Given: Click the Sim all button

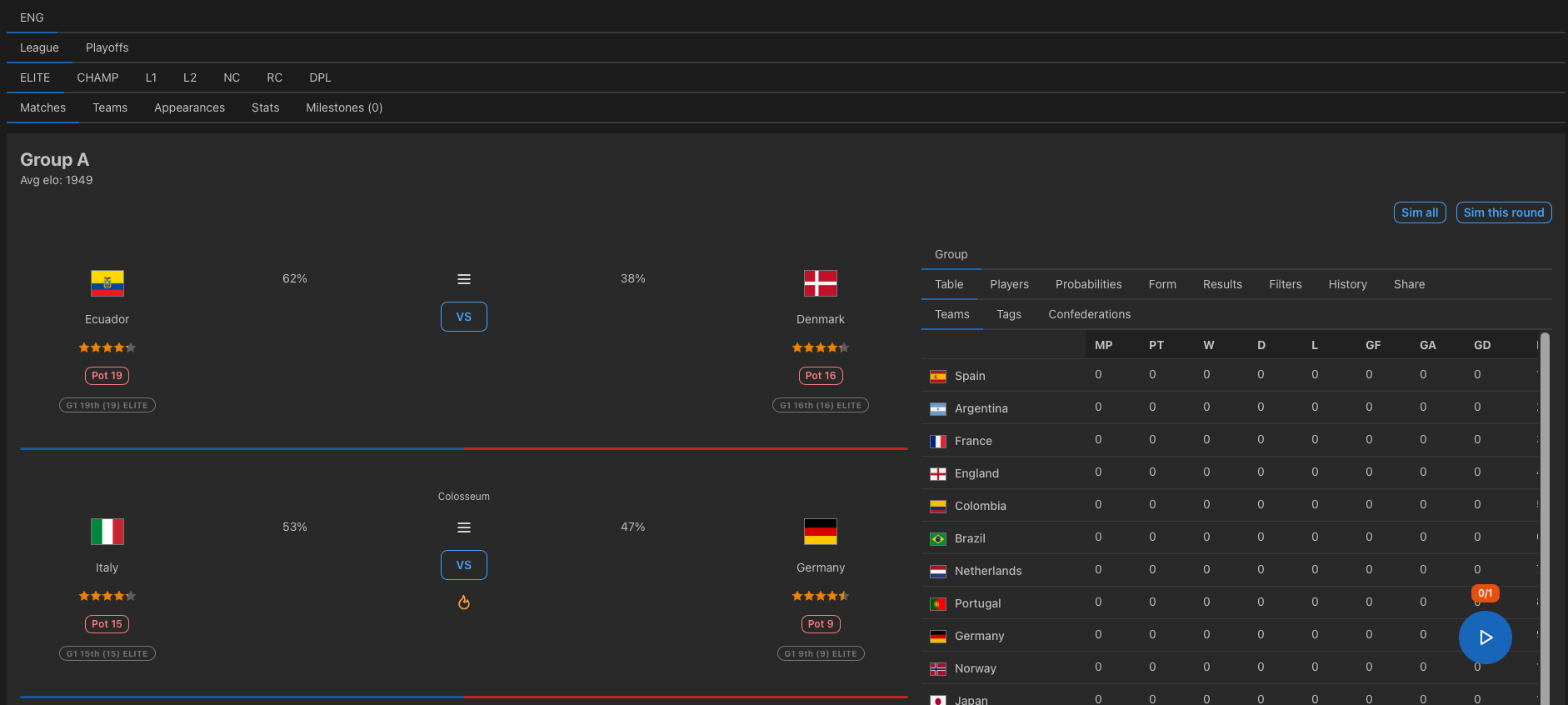Looking at the screenshot, I should point(1420,212).
